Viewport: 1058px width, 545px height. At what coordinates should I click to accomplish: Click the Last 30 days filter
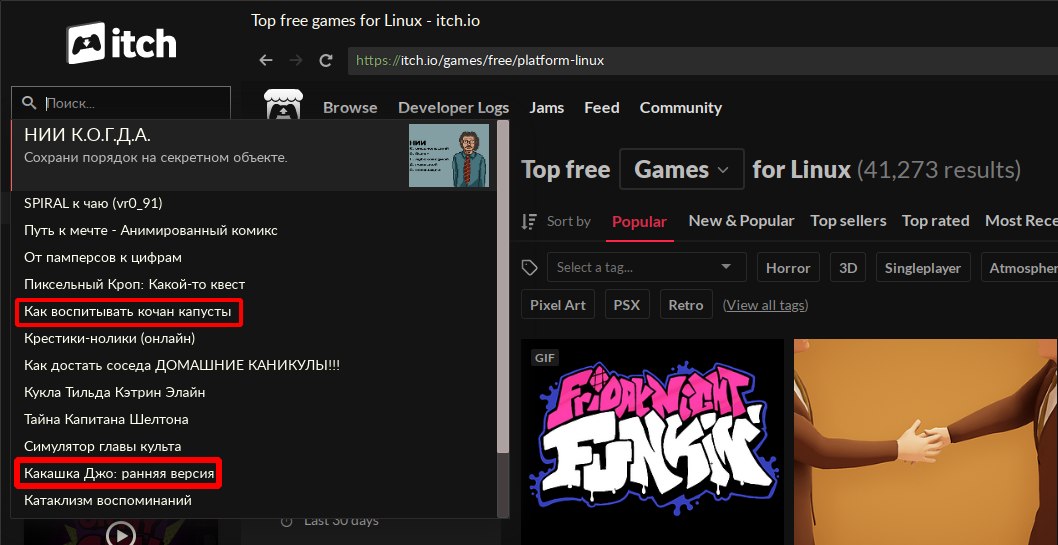341,521
